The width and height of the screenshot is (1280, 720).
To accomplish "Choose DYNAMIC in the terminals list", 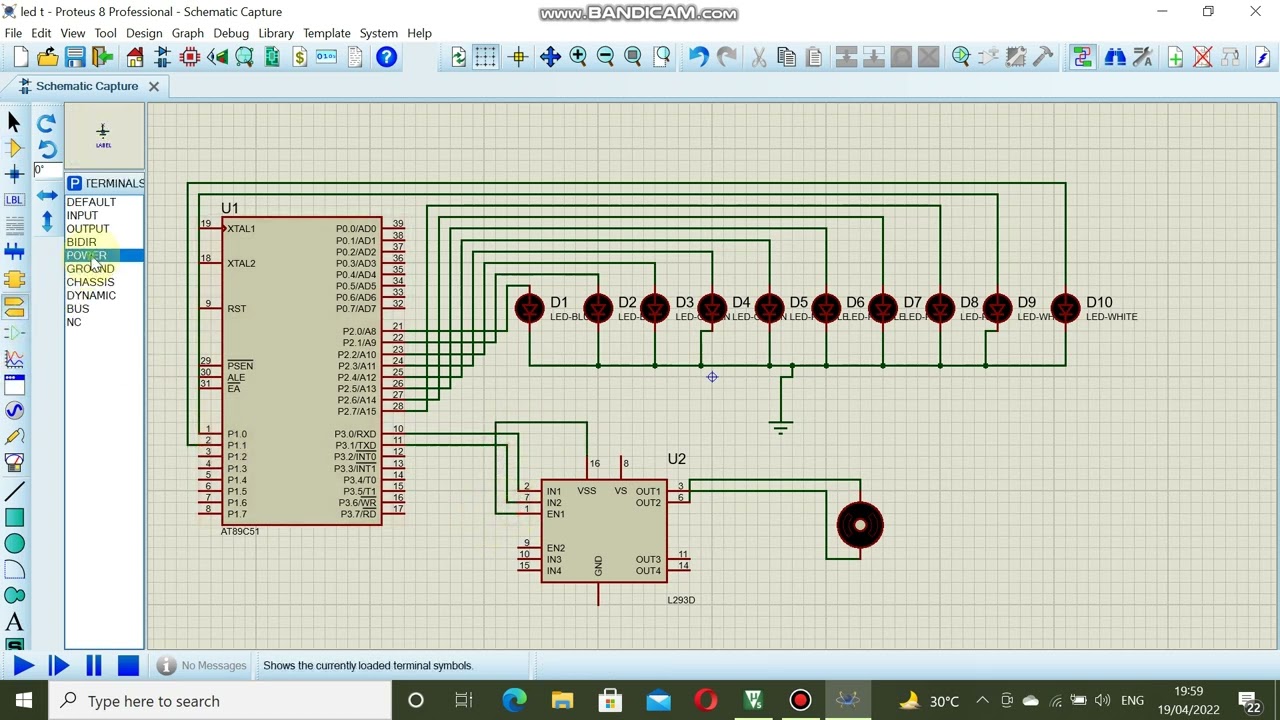I will [x=91, y=295].
